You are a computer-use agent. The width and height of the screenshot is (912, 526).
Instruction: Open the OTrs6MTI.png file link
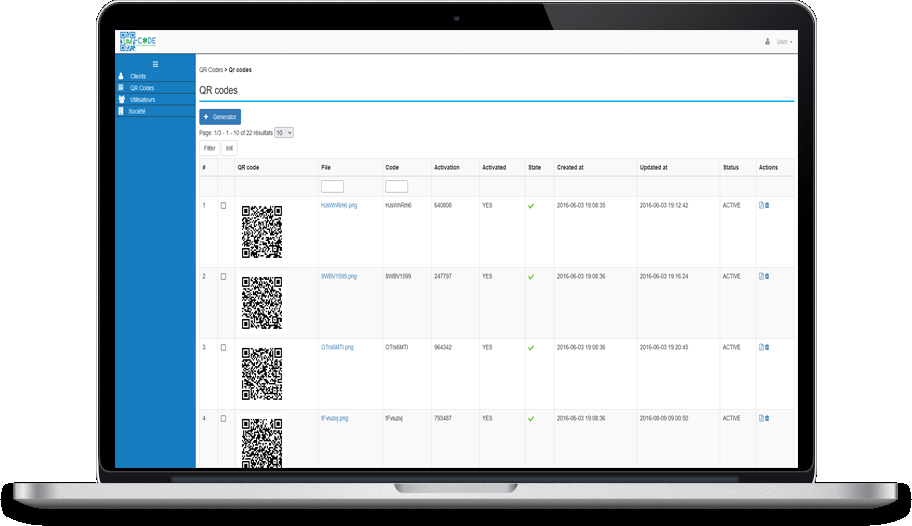click(337, 347)
